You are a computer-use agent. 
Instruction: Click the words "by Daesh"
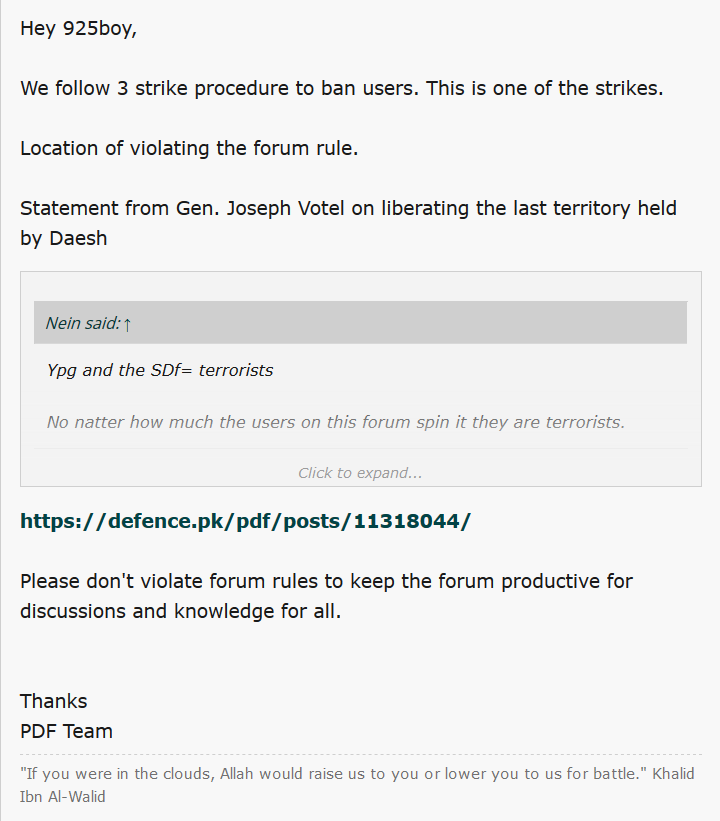click(63, 238)
